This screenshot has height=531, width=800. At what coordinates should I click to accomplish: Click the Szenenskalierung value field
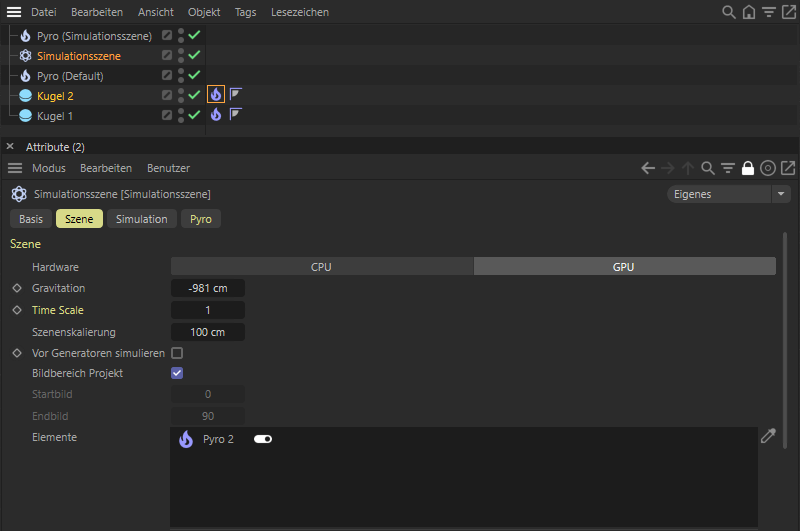coord(208,332)
